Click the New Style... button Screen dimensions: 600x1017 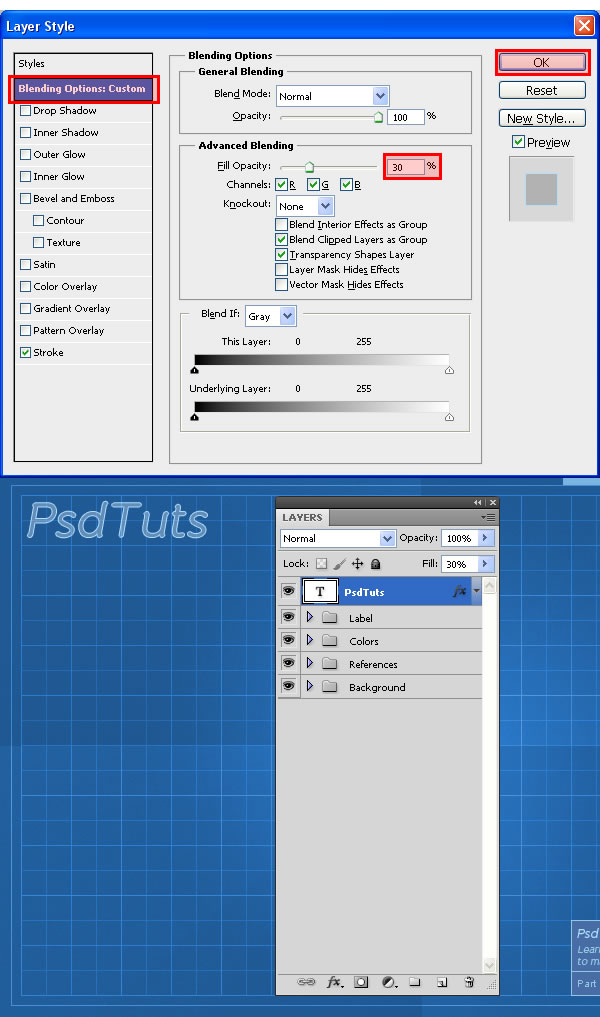[x=542, y=118]
